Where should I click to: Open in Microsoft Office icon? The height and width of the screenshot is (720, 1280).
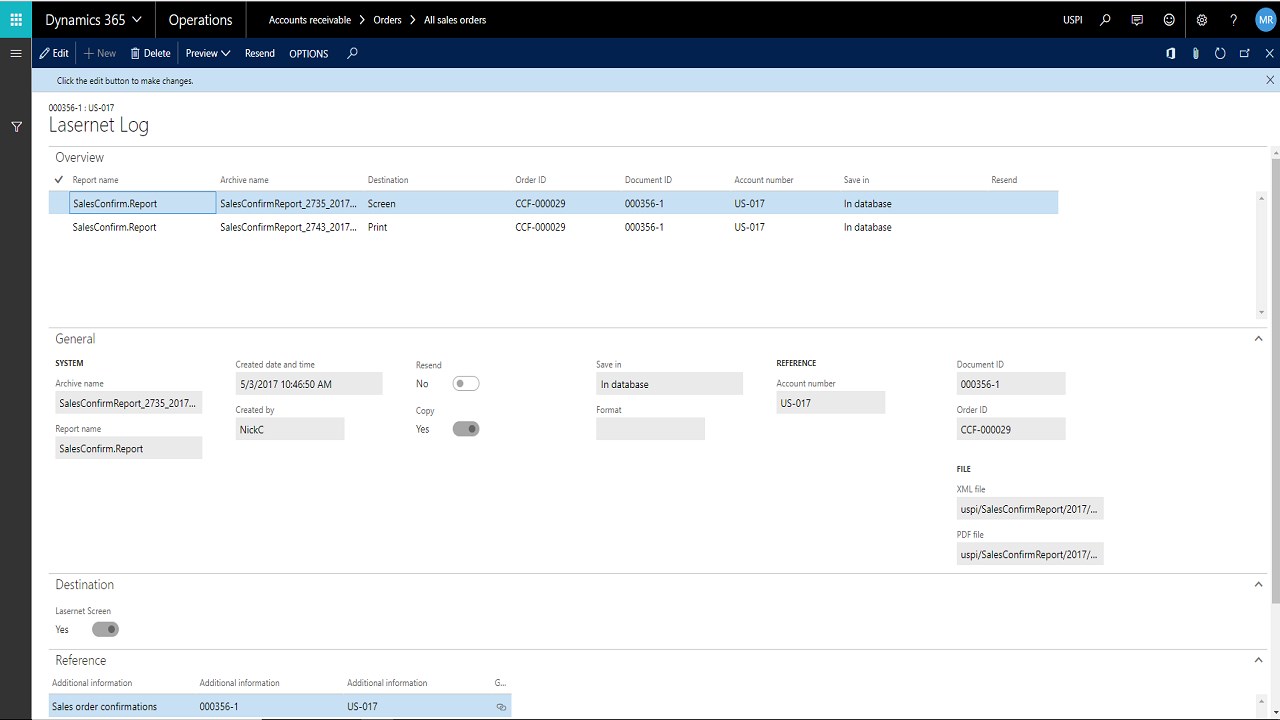pyautogui.click(x=1171, y=53)
